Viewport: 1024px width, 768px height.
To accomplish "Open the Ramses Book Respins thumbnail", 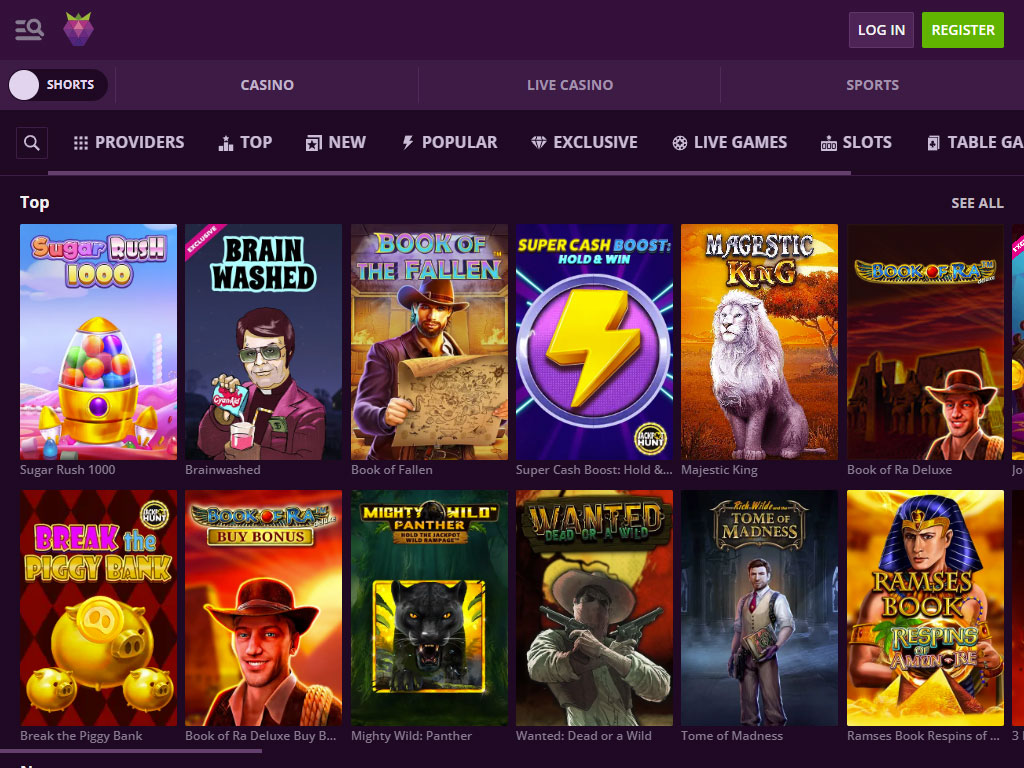I will (925, 608).
